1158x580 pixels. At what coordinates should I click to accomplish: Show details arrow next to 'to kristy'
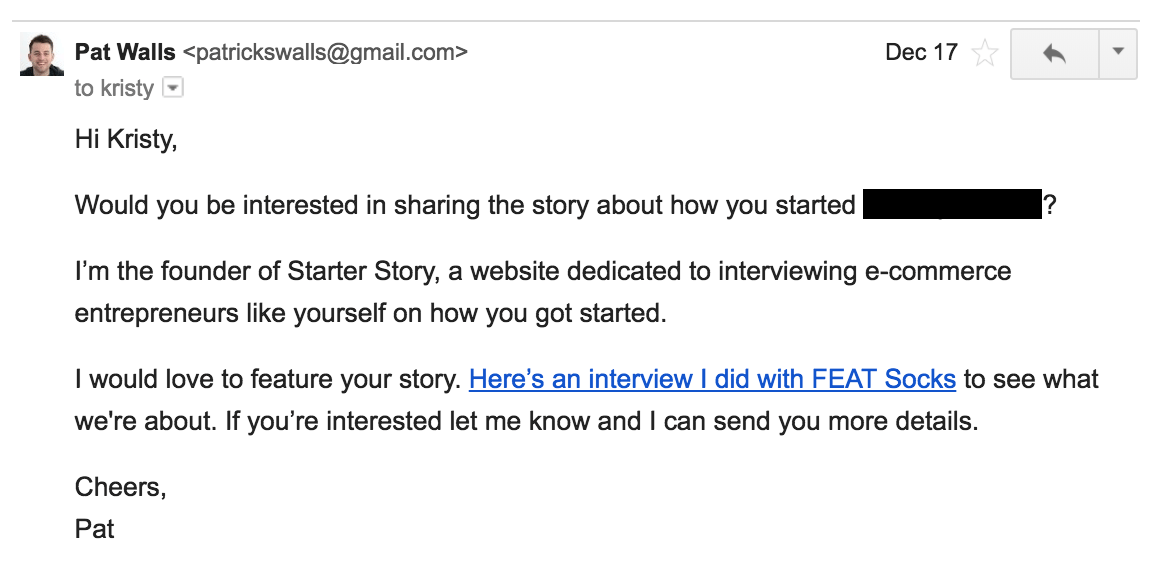point(172,88)
